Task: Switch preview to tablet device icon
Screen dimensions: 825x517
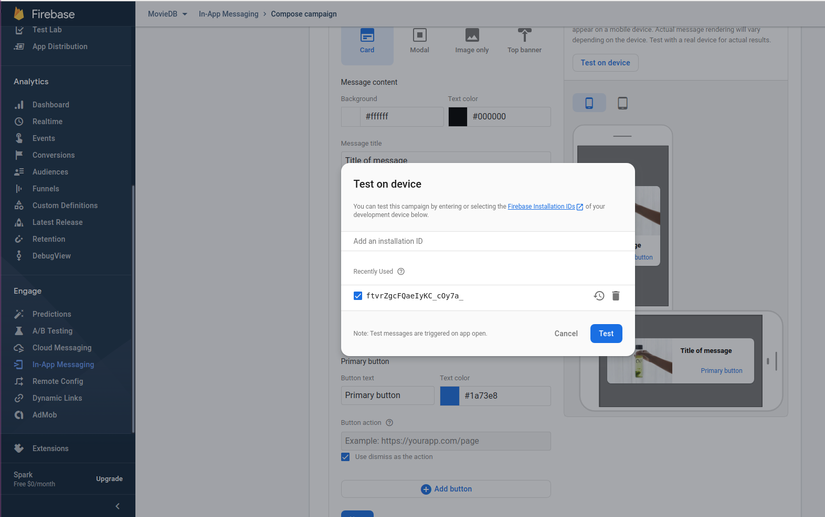Action: tap(622, 103)
